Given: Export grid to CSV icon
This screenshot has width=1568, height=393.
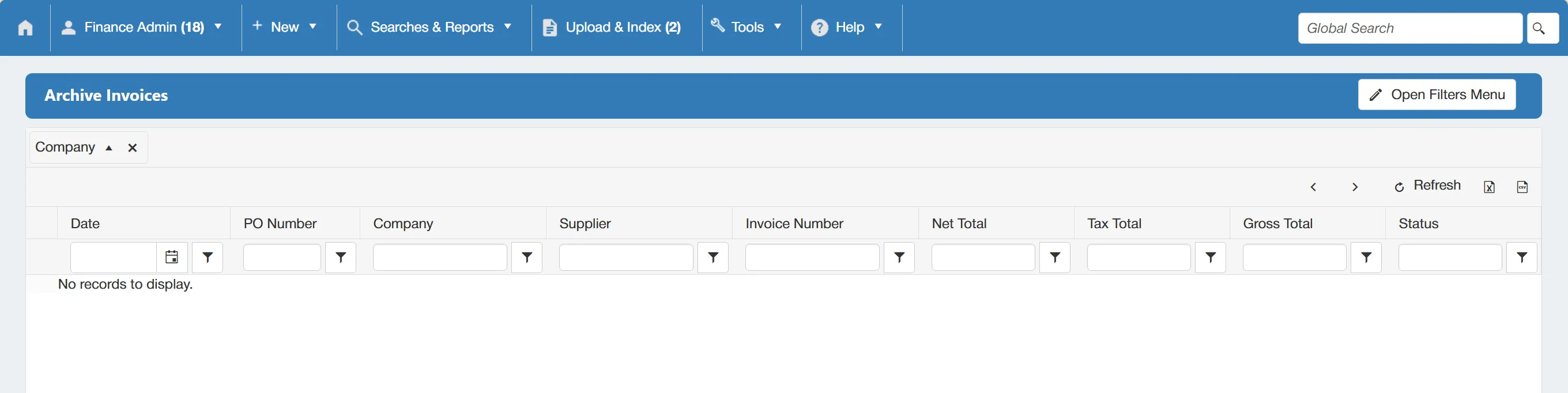Looking at the screenshot, I should 1522,187.
